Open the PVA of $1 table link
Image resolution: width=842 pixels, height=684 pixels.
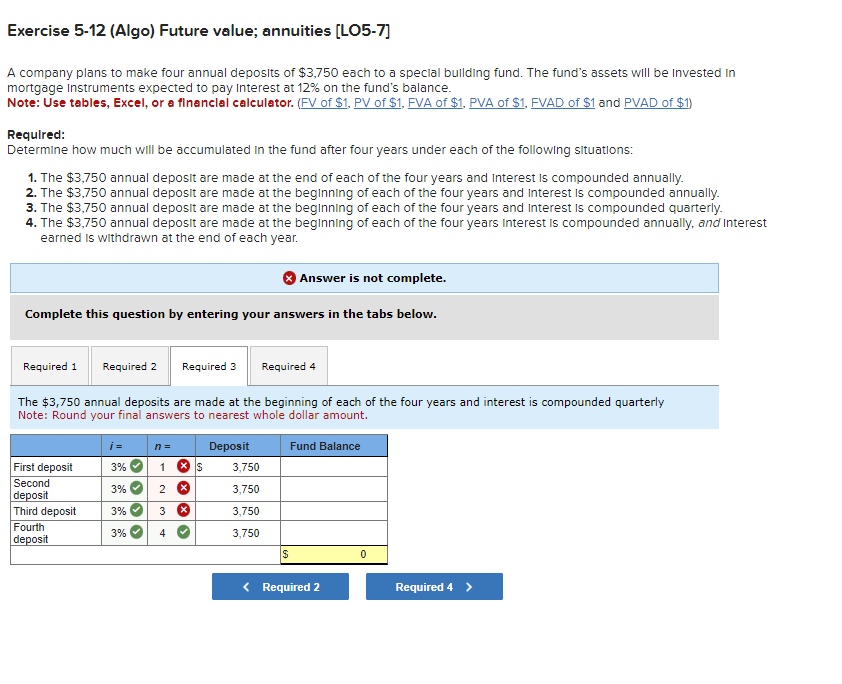(x=496, y=102)
